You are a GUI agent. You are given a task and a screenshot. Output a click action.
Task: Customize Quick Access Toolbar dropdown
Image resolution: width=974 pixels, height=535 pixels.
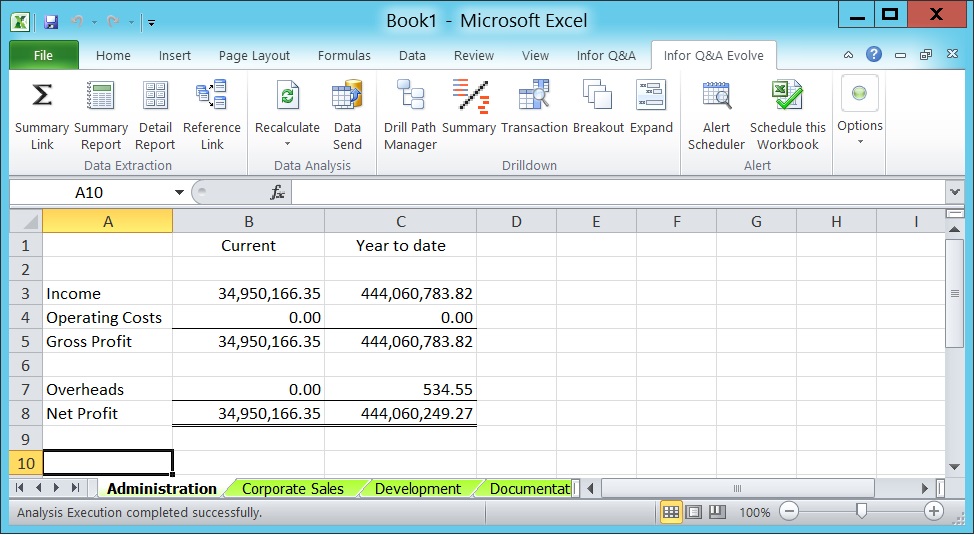[152, 23]
